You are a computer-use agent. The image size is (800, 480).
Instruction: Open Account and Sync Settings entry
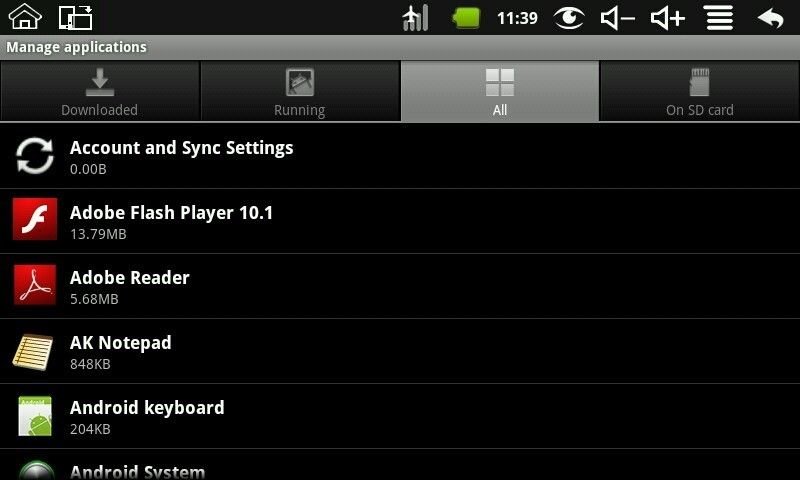pyautogui.click(x=400, y=156)
